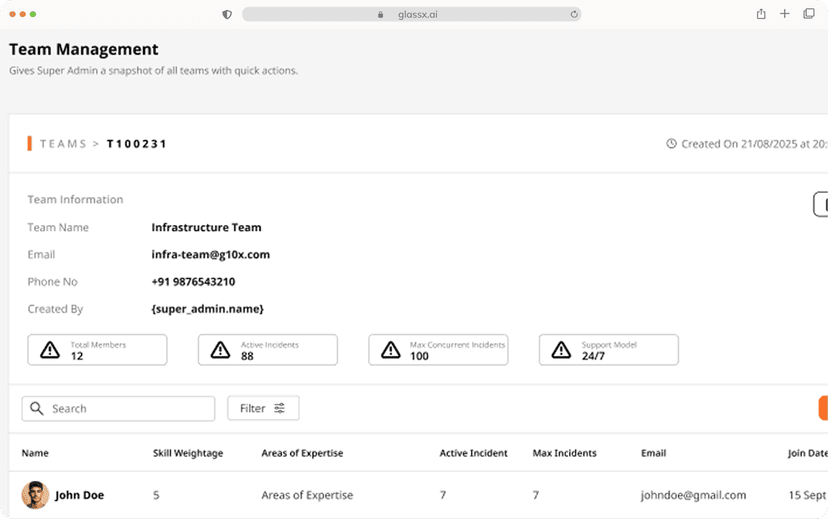The width and height of the screenshot is (828, 519).
Task: Open a new tab with plus icon
Action: click(785, 14)
